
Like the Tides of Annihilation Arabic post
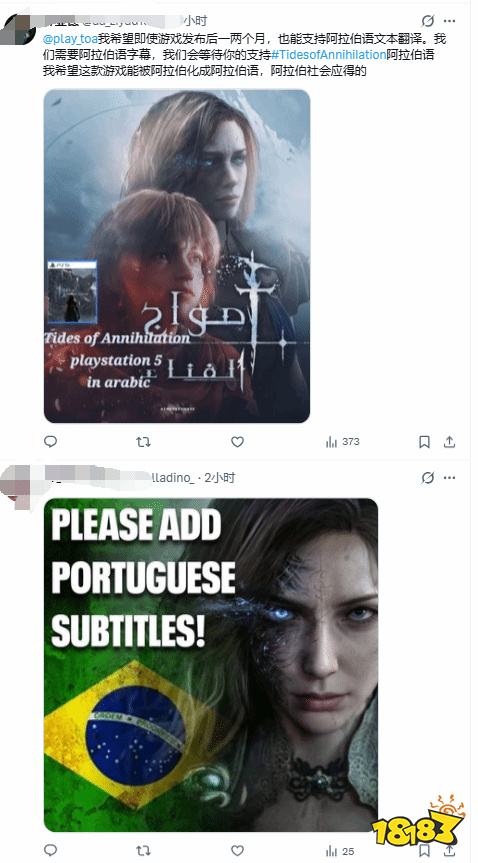point(237,441)
